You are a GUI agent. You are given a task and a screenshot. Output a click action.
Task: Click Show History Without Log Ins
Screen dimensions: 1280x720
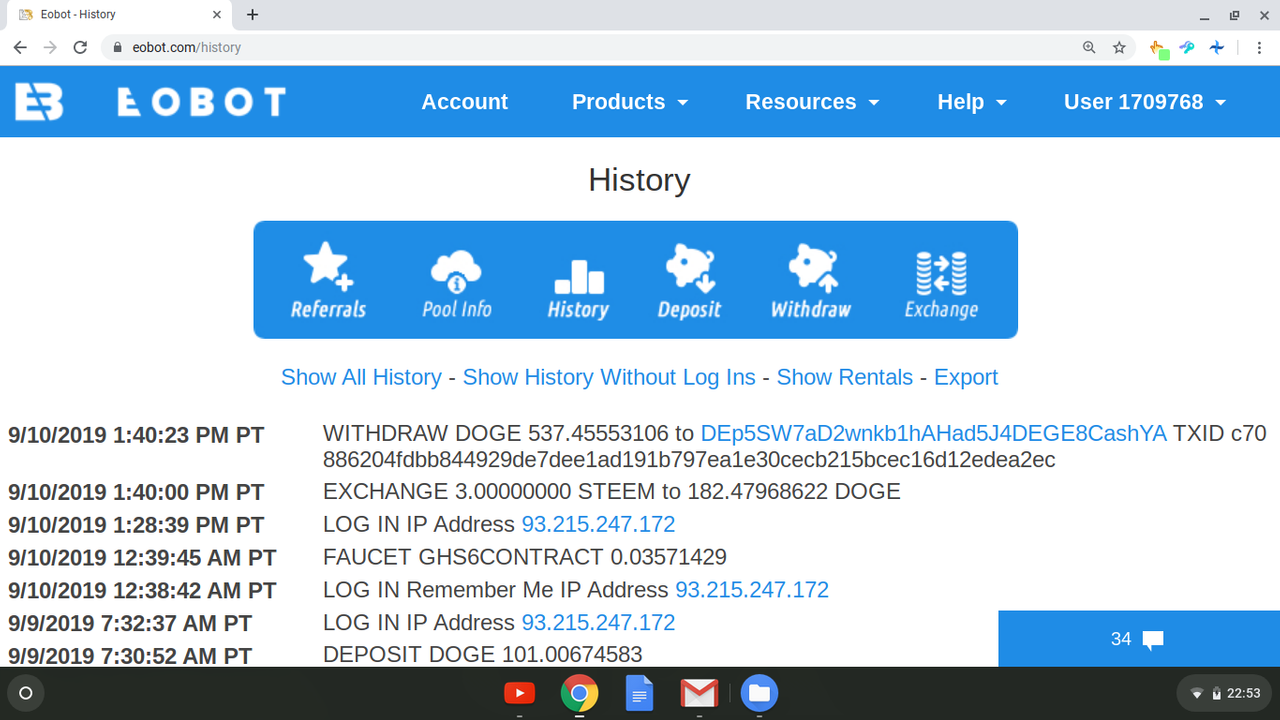pyautogui.click(x=609, y=377)
